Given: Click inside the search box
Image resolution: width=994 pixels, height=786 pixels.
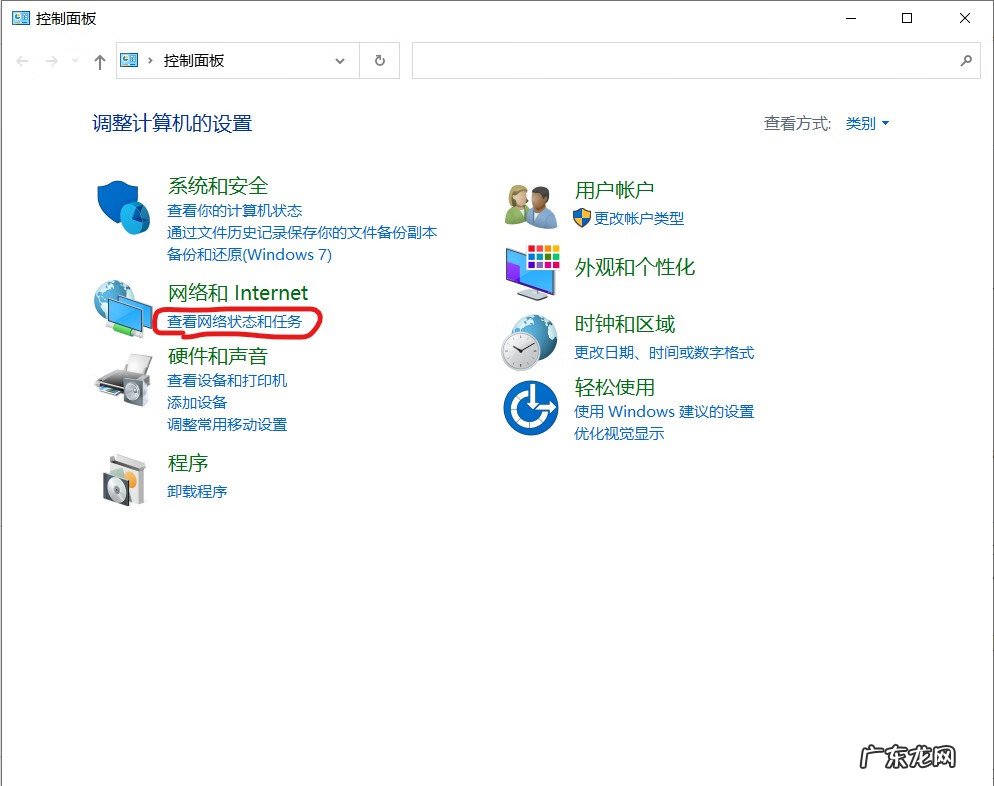Looking at the screenshot, I should click(x=690, y=61).
